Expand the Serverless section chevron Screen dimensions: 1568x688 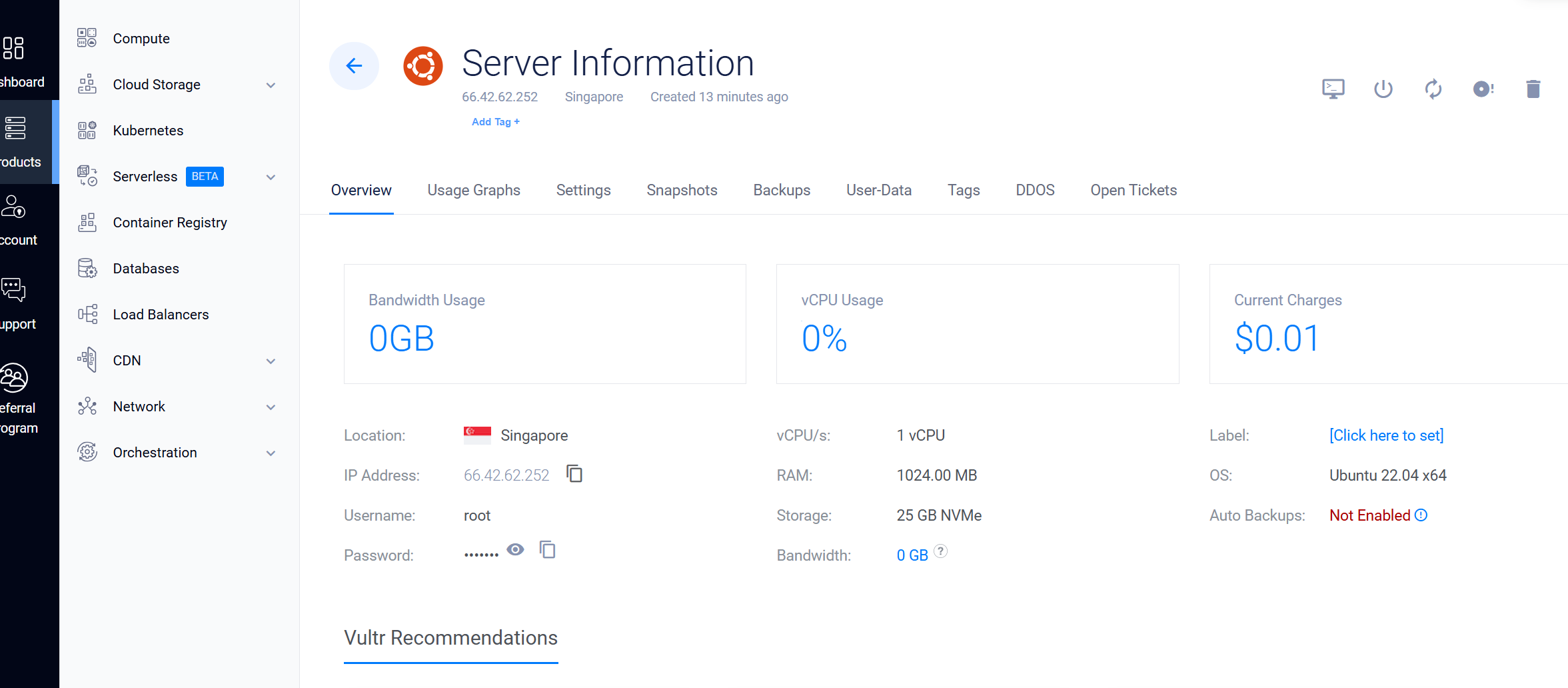tap(271, 177)
